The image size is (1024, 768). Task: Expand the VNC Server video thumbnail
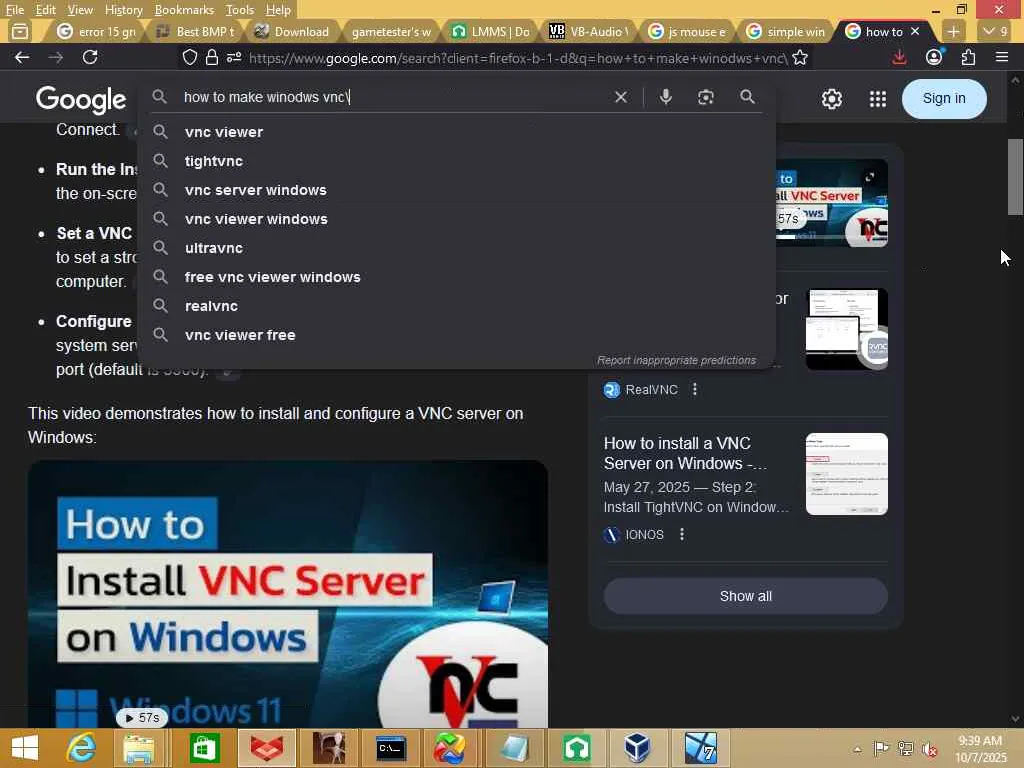click(870, 177)
